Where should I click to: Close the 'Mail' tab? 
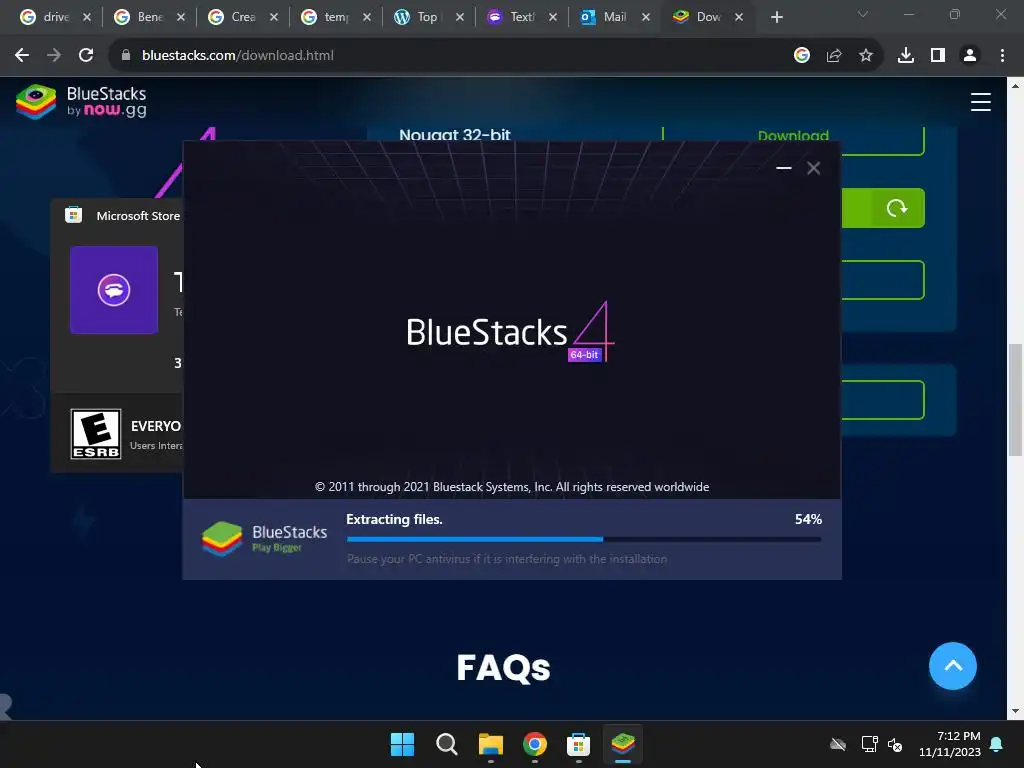tap(646, 18)
